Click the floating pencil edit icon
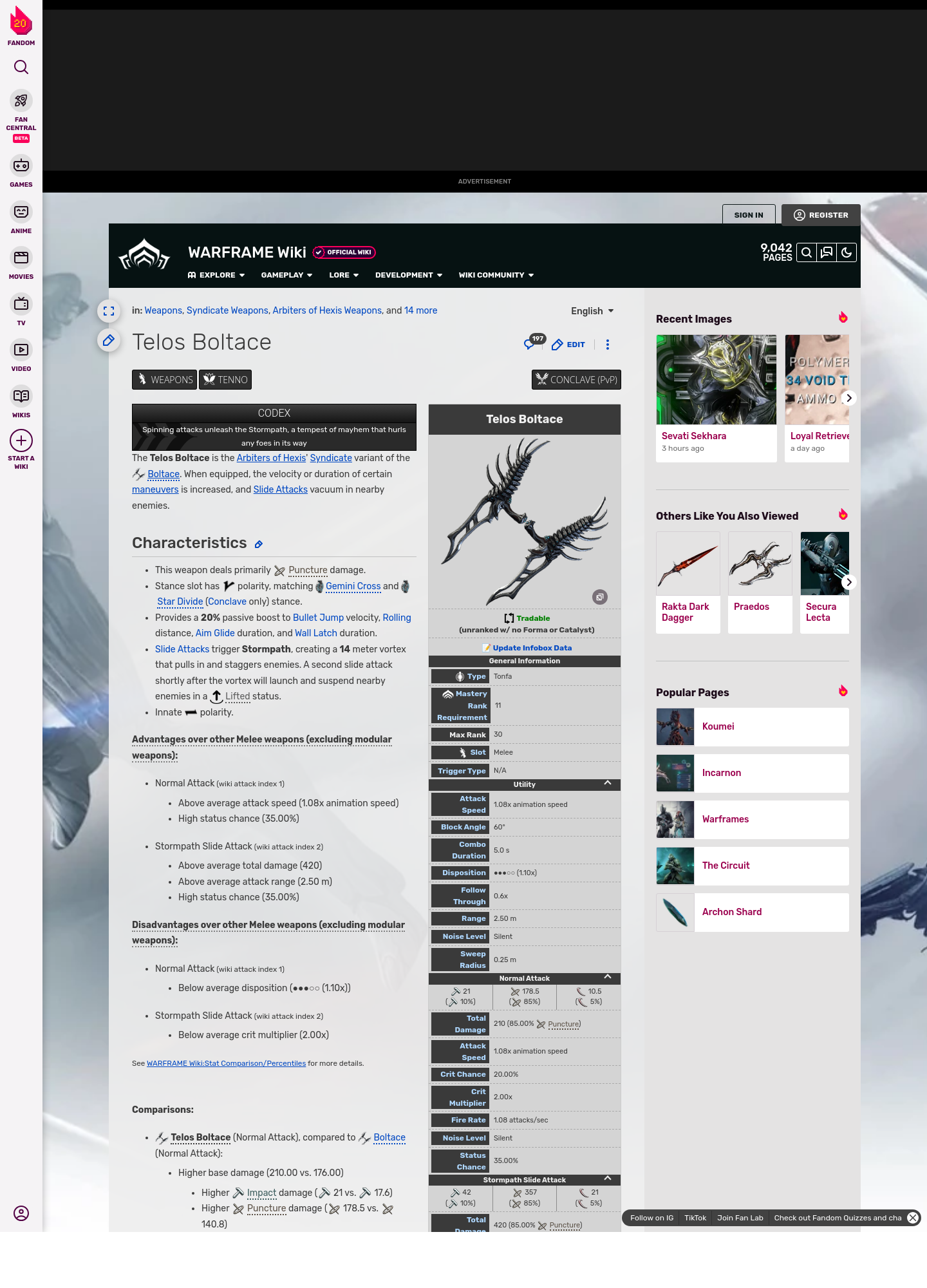Image resolution: width=927 pixels, height=1288 pixels. 109,340
